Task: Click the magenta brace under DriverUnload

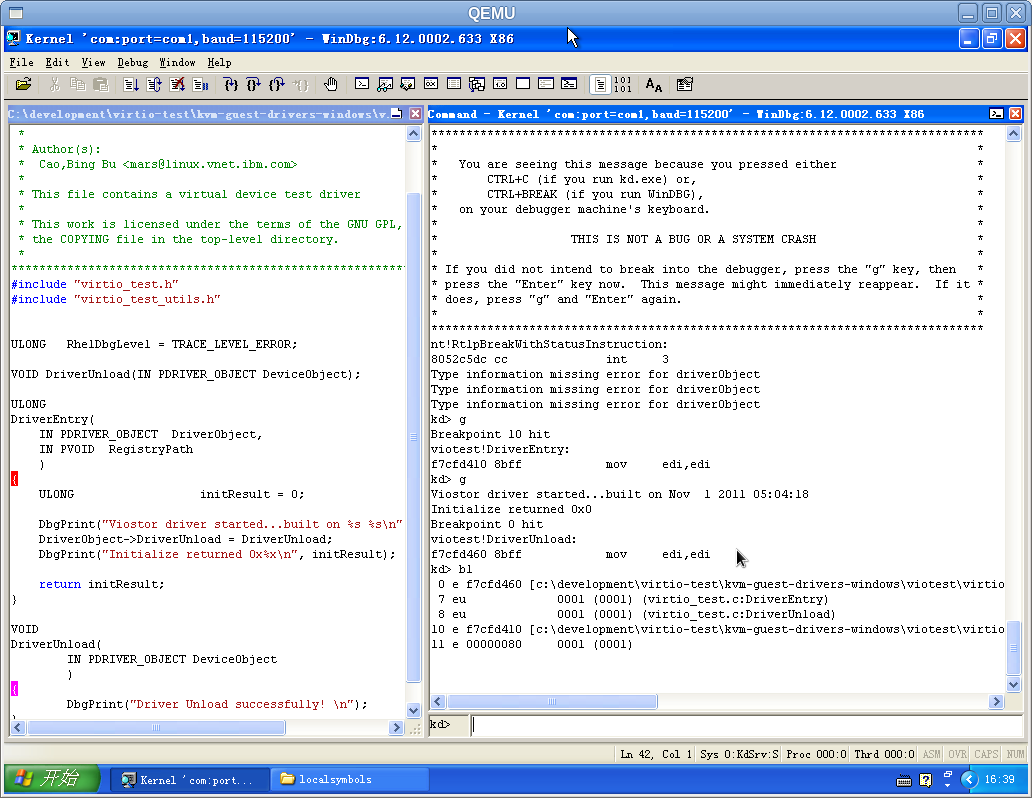Action: pos(14,689)
